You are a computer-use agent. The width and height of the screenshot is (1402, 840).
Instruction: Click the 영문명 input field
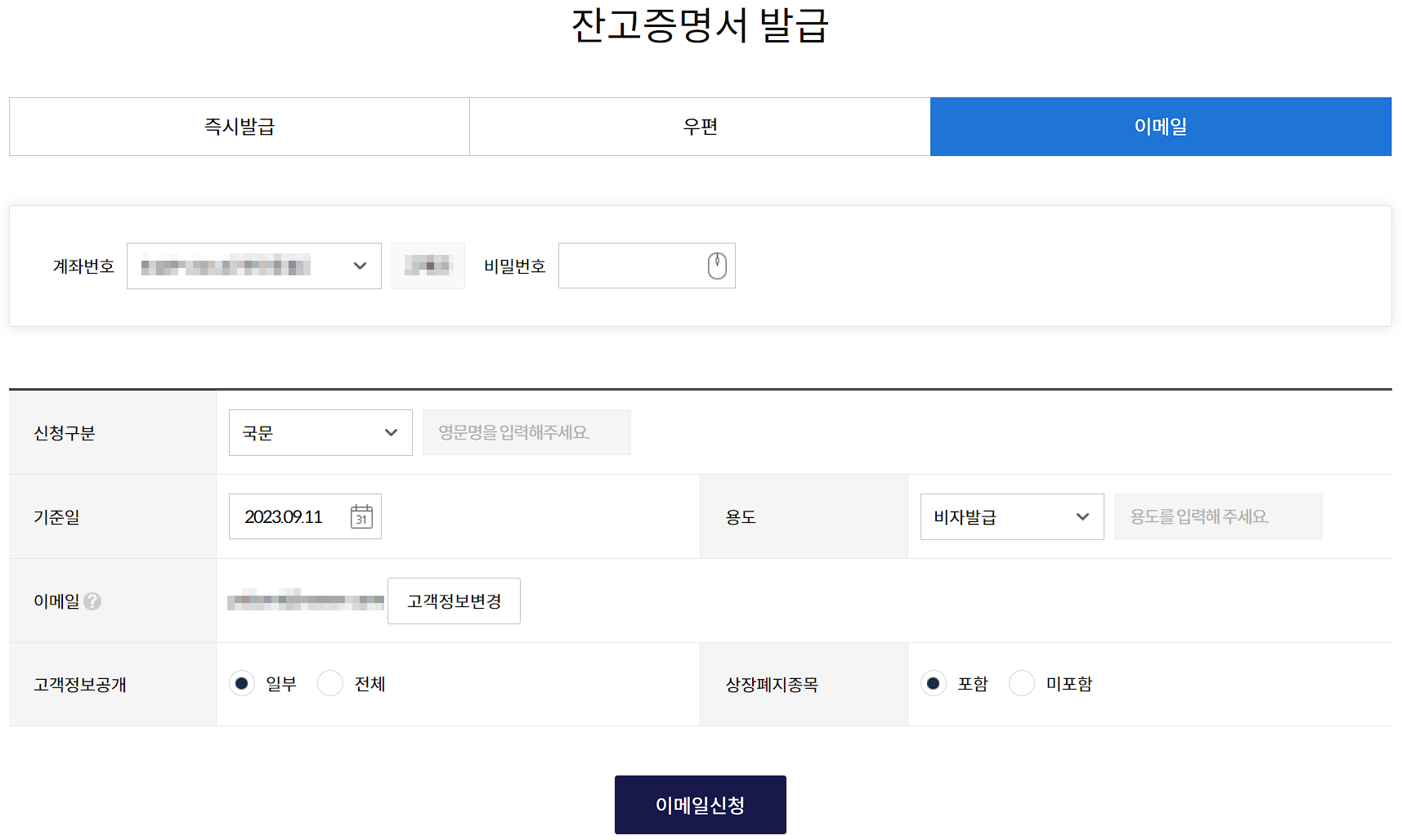coord(526,432)
